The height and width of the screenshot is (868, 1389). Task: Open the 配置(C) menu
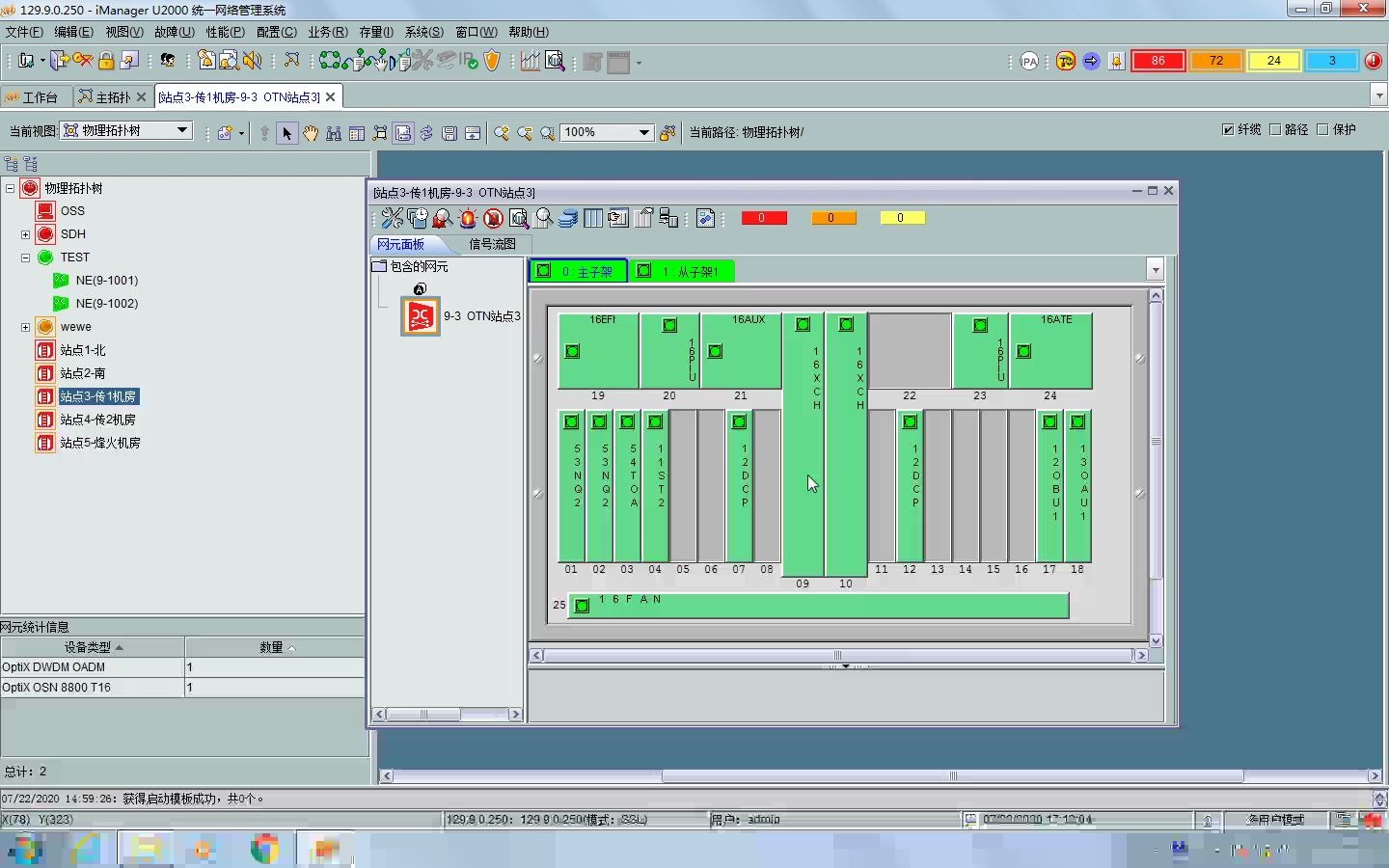pos(277,32)
